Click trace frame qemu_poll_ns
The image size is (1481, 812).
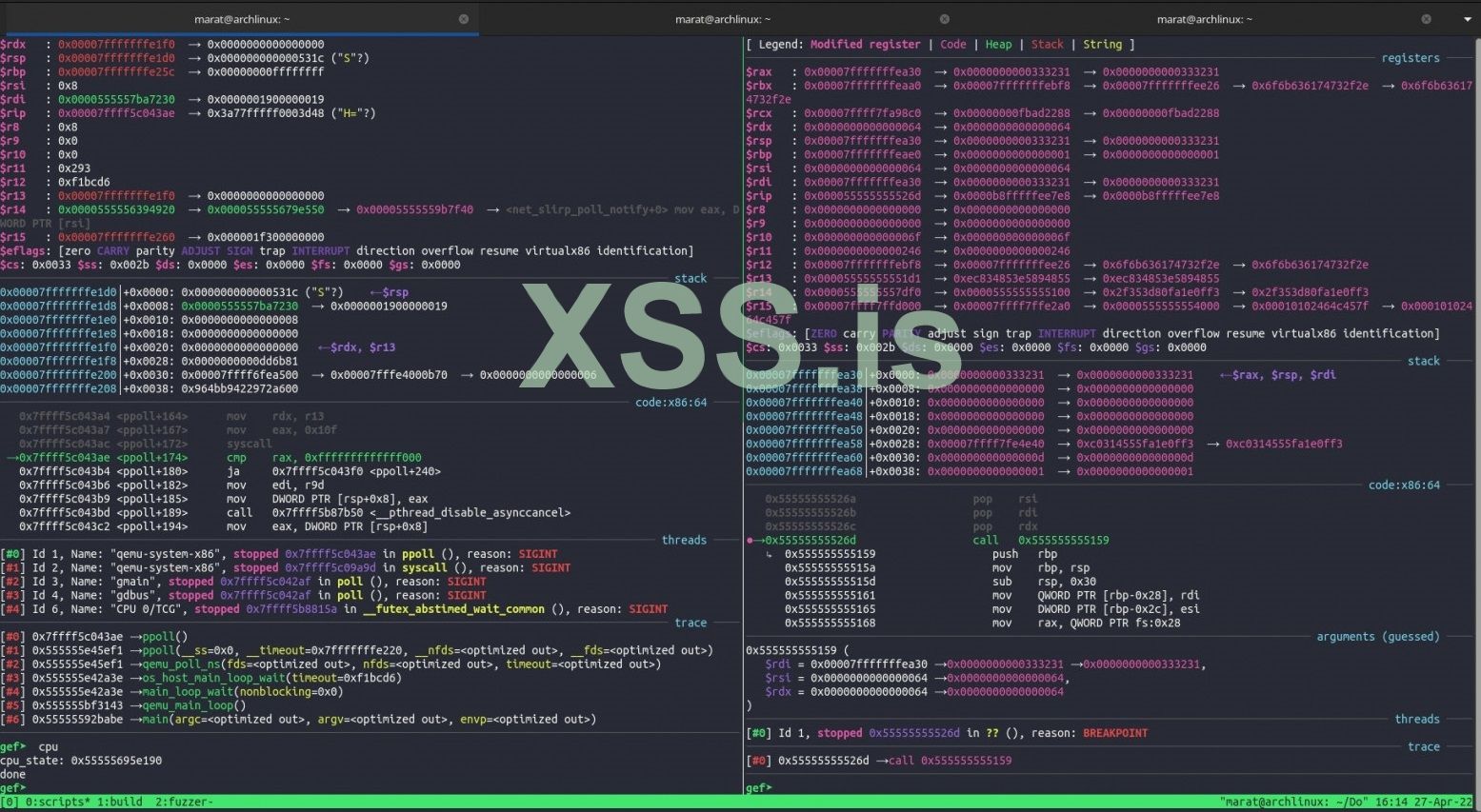tap(330, 664)
